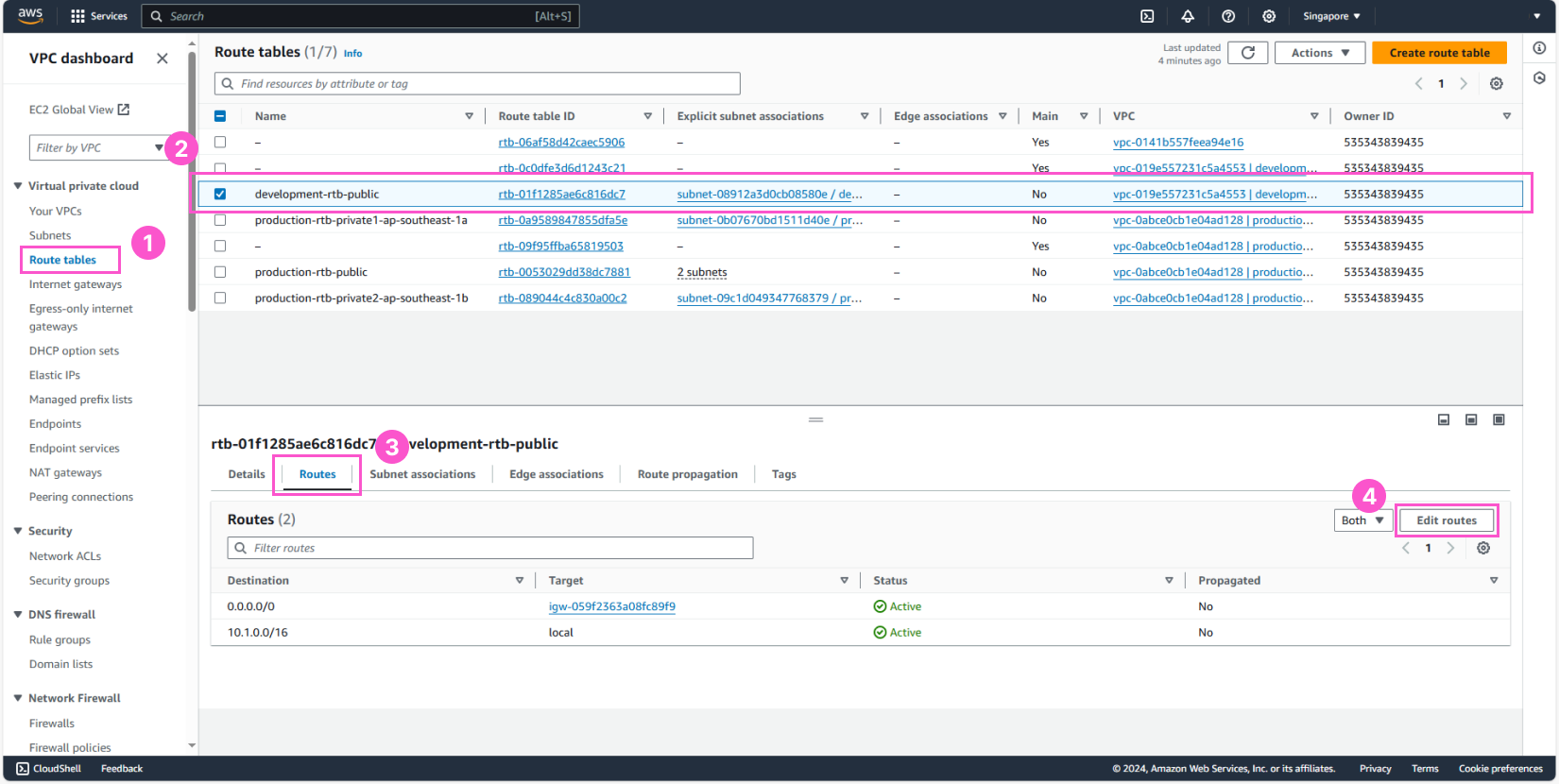
Task: Open the Subnet associations tab
Action: tap(422, 474)
